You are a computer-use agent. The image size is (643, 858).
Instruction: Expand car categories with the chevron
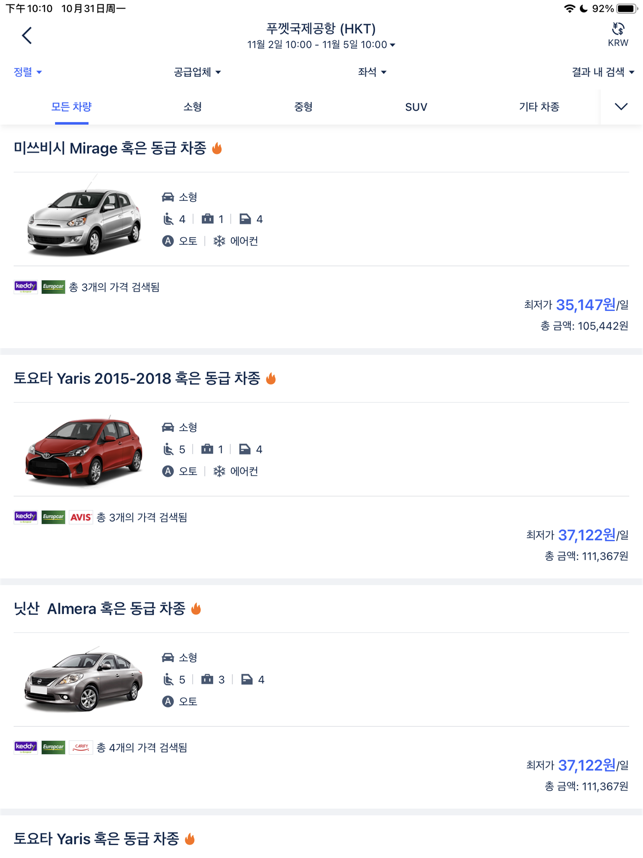tap(621, 107)
